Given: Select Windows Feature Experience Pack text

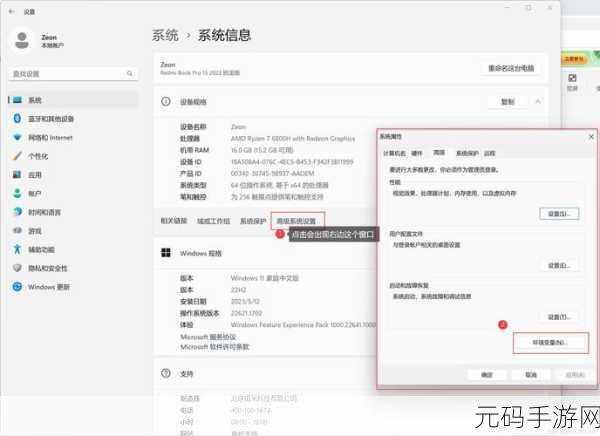Looking at the screenshot, I should [x=303, y=325].
